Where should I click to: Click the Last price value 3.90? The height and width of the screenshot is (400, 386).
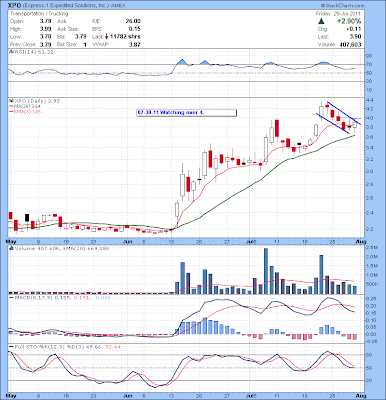(x=356, y=37)
